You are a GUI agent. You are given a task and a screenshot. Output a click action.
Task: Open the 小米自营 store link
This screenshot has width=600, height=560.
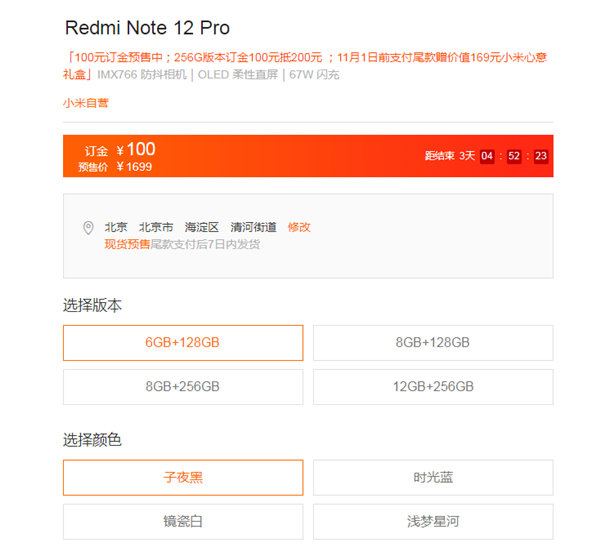tap(86, 103)
